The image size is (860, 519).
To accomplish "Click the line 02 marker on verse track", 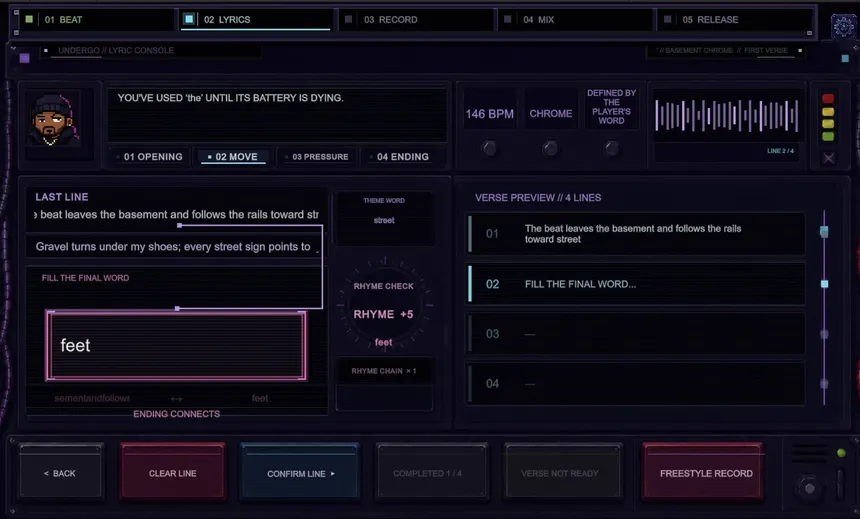I will point(824,284).
